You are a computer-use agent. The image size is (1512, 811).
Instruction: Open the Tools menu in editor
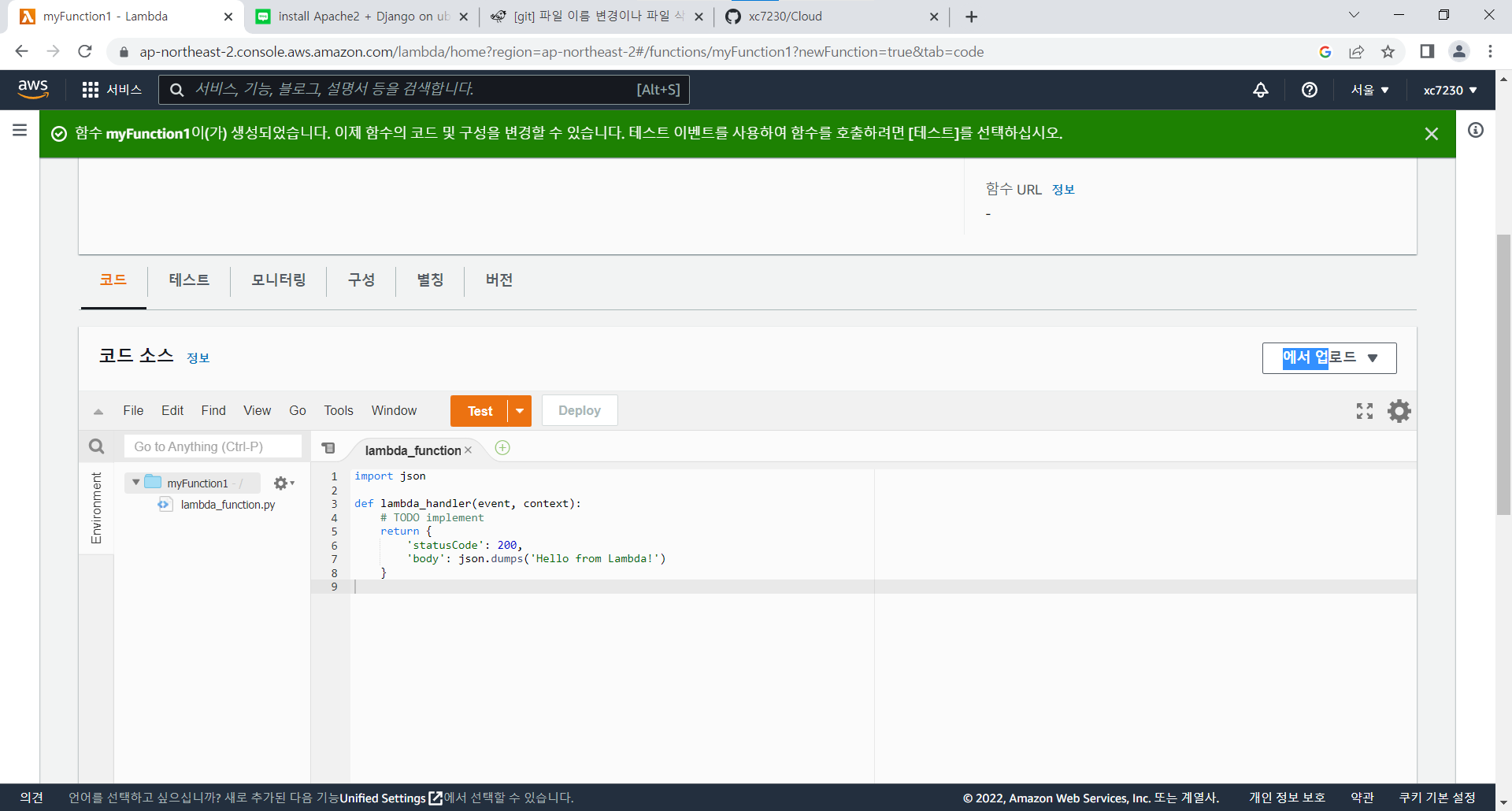(339, 411)
